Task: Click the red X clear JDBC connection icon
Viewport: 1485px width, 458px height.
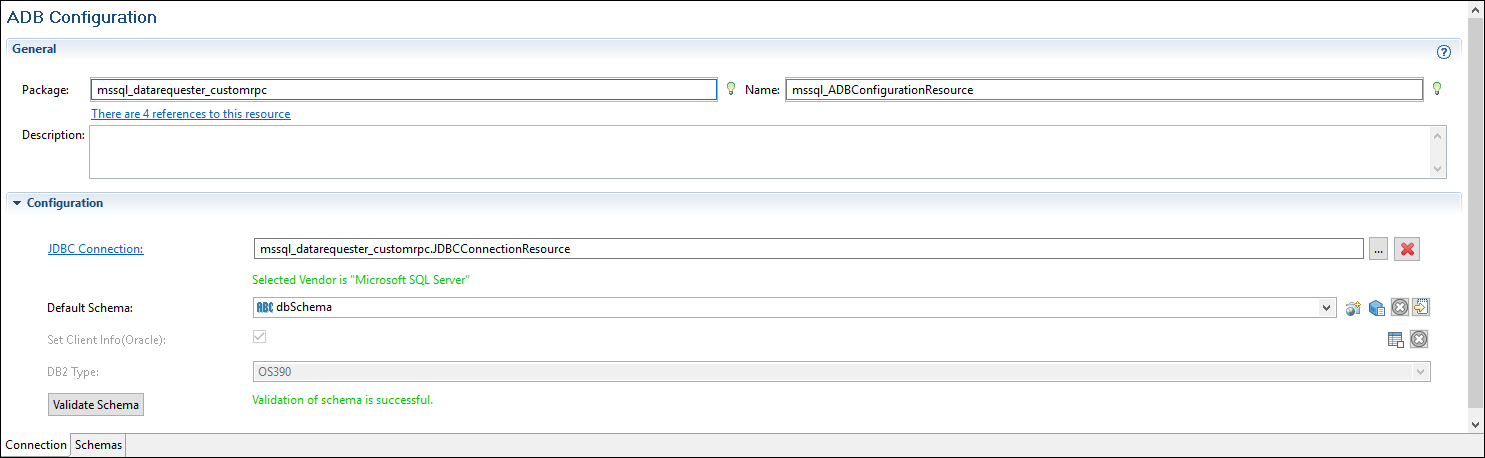Action: [1408, 249]
